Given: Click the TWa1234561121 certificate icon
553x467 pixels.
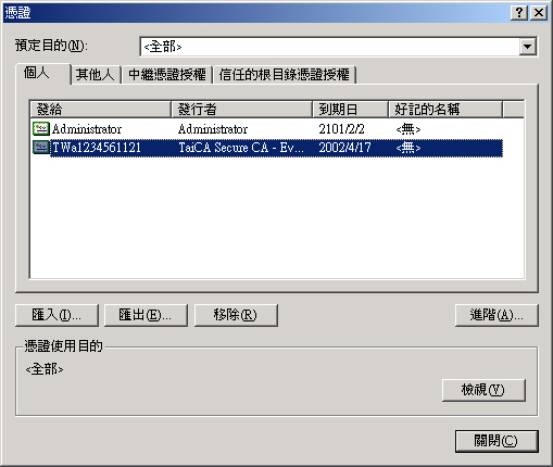Looking at the screenshot, I should click(41, 147).
